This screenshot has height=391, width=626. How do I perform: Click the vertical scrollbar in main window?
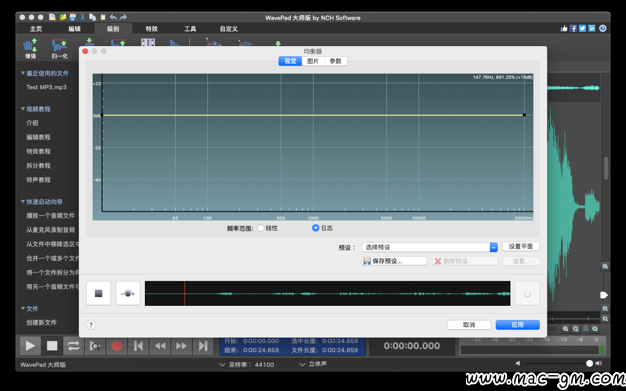[x=606, y=168]
